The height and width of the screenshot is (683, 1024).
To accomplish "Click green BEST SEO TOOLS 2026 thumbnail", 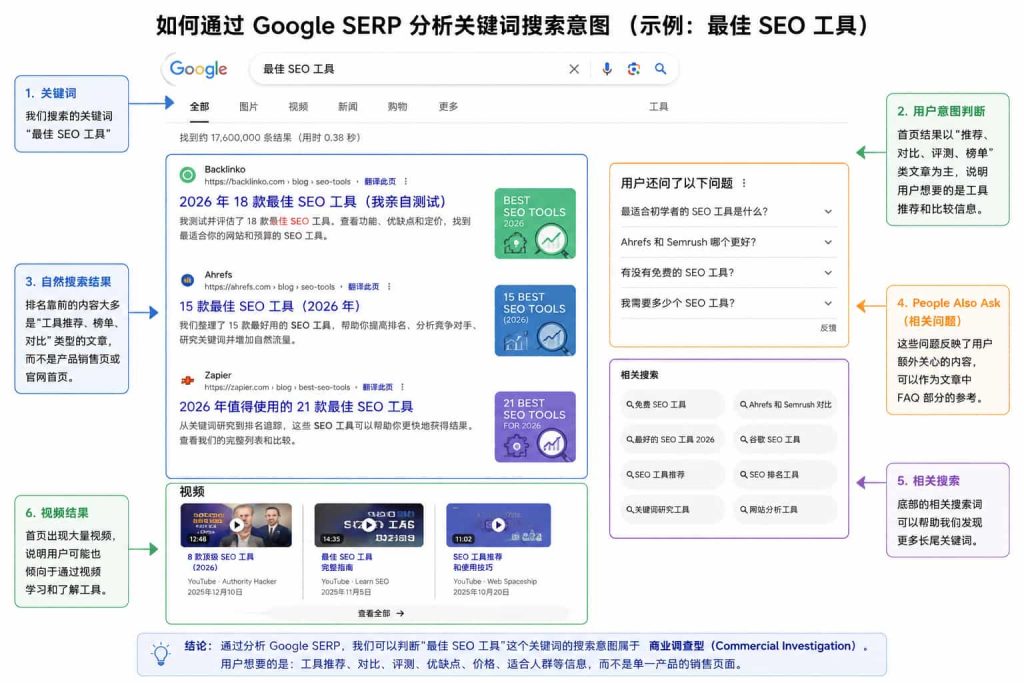I will pos(536,223).
